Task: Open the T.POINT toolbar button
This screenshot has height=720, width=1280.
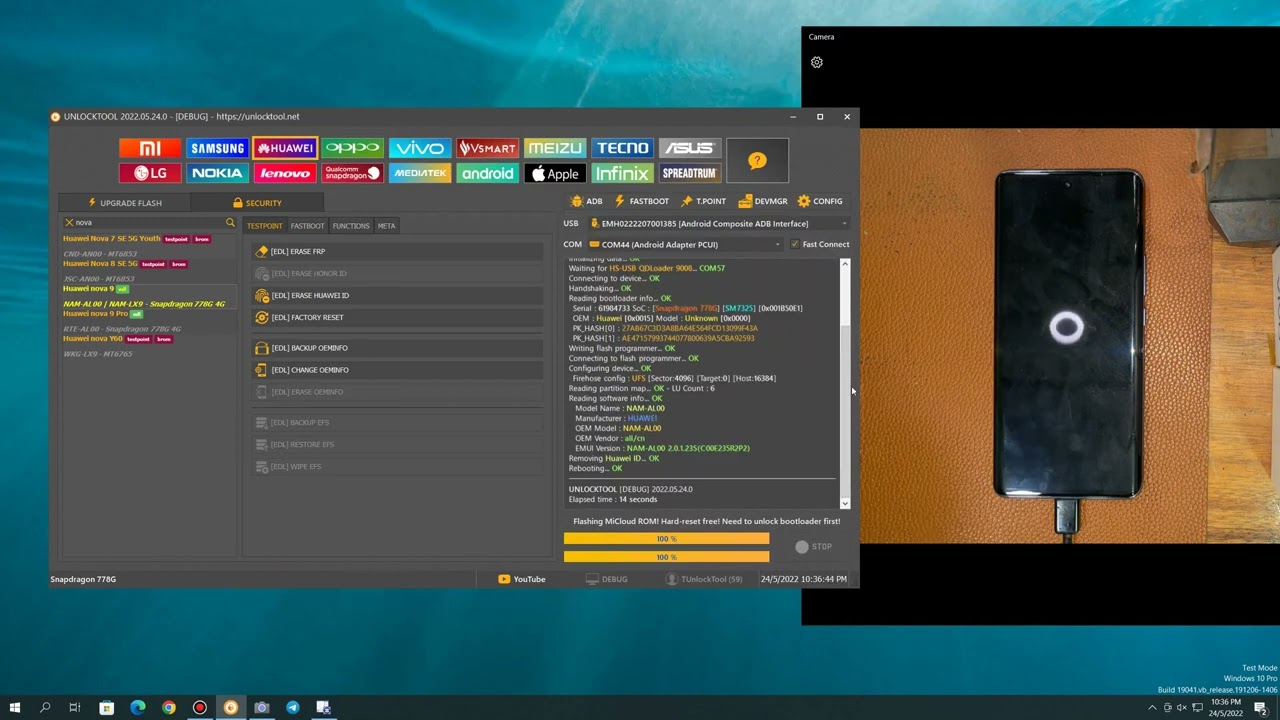Action: (x=703, y=201)
